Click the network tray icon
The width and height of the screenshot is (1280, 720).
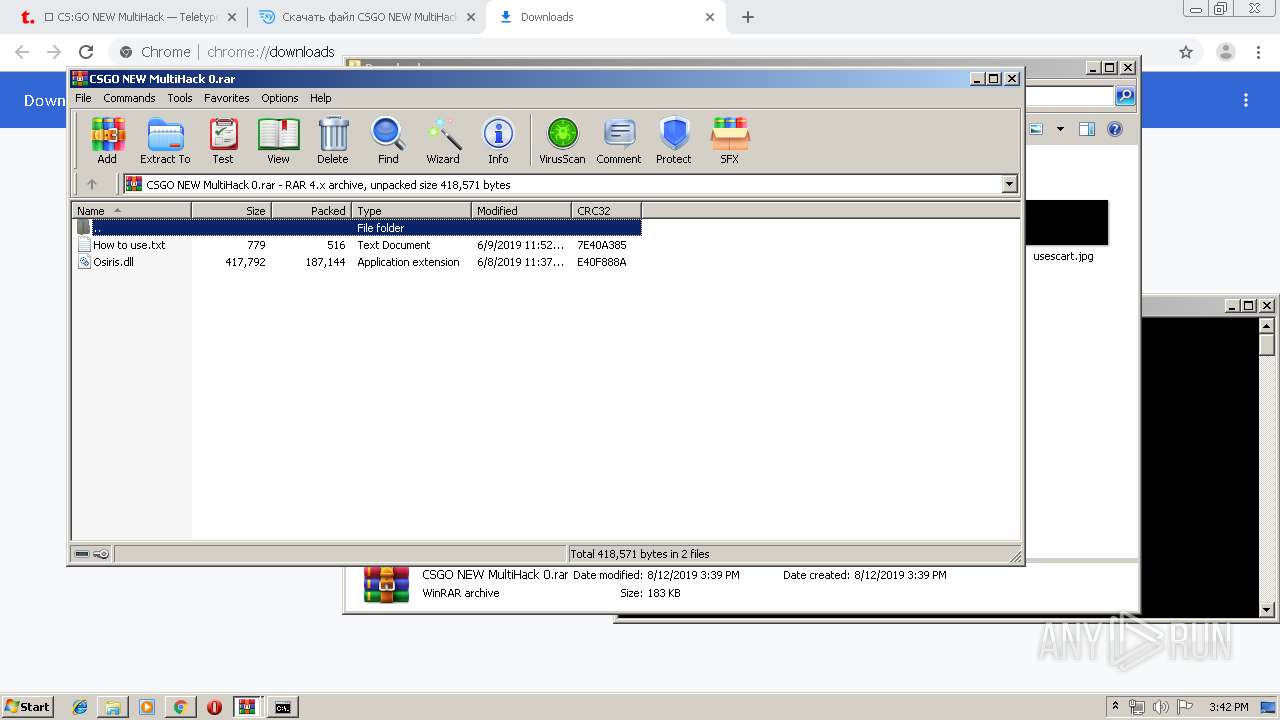click(1137, 707)
